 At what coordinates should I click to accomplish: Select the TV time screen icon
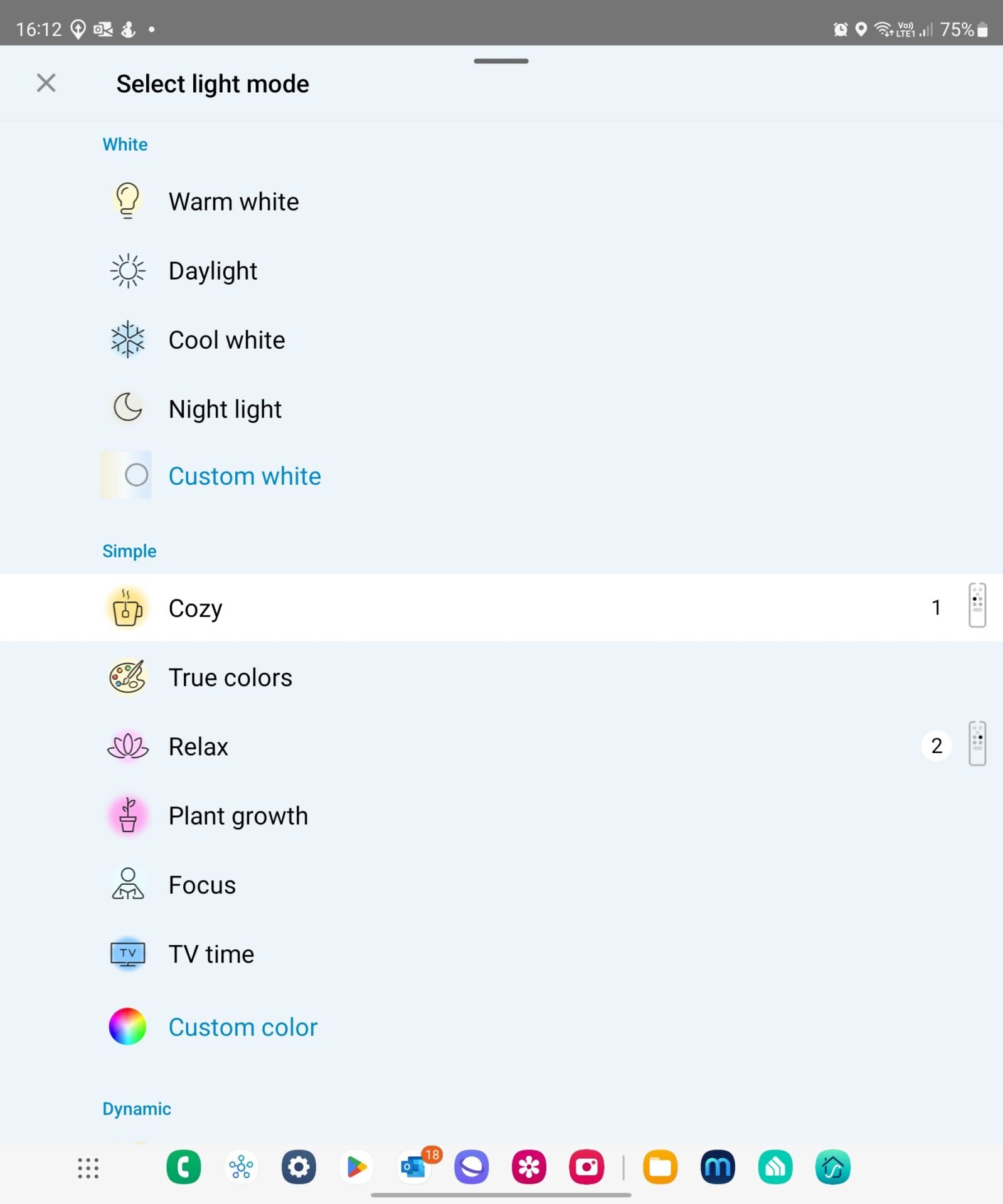pos(127,954)
